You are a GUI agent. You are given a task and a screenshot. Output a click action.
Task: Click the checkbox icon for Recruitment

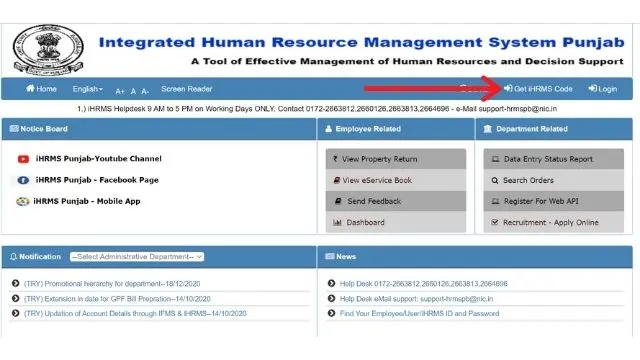495,222
